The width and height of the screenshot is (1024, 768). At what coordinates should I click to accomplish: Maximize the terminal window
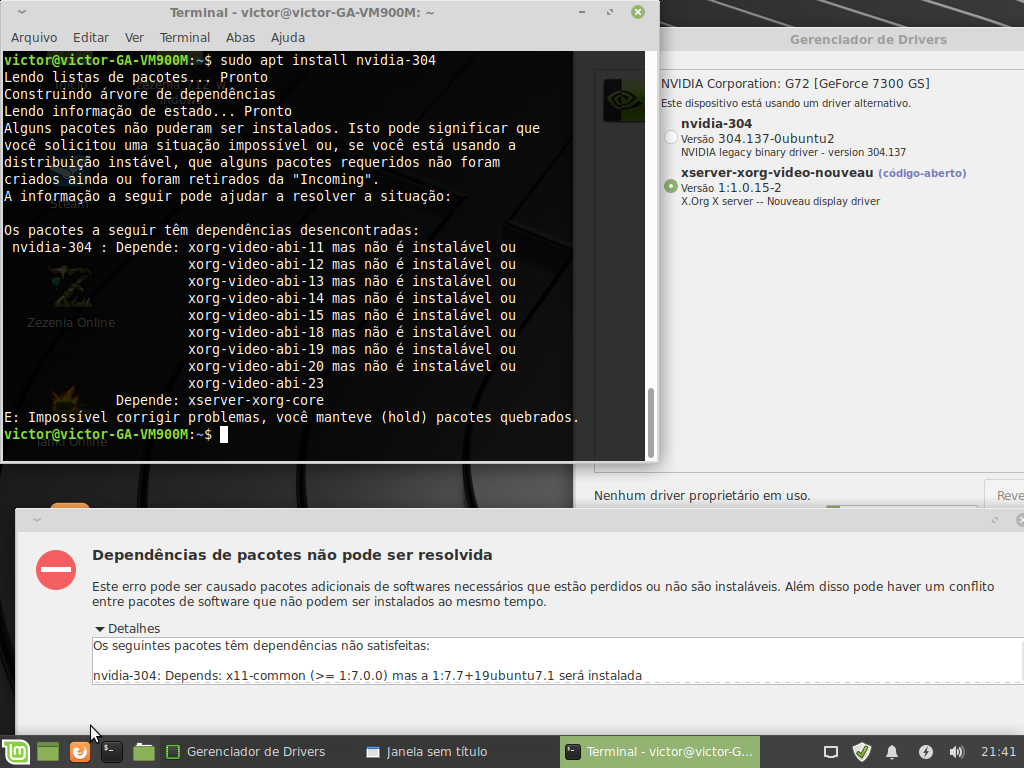click(x=610, y=12)
